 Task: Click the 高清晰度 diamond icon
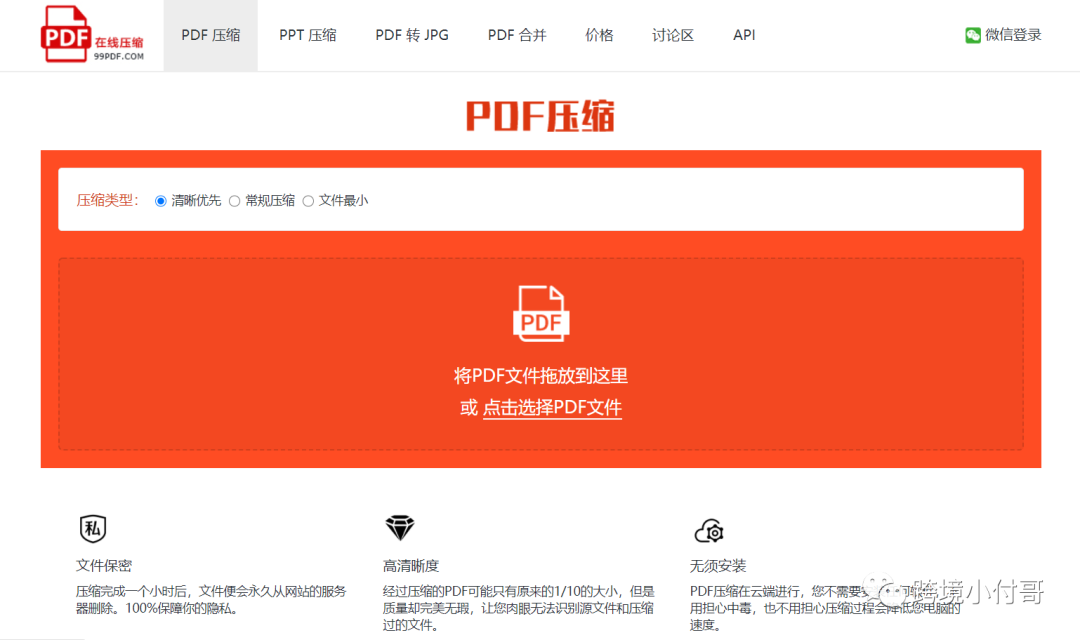point(400,527)
